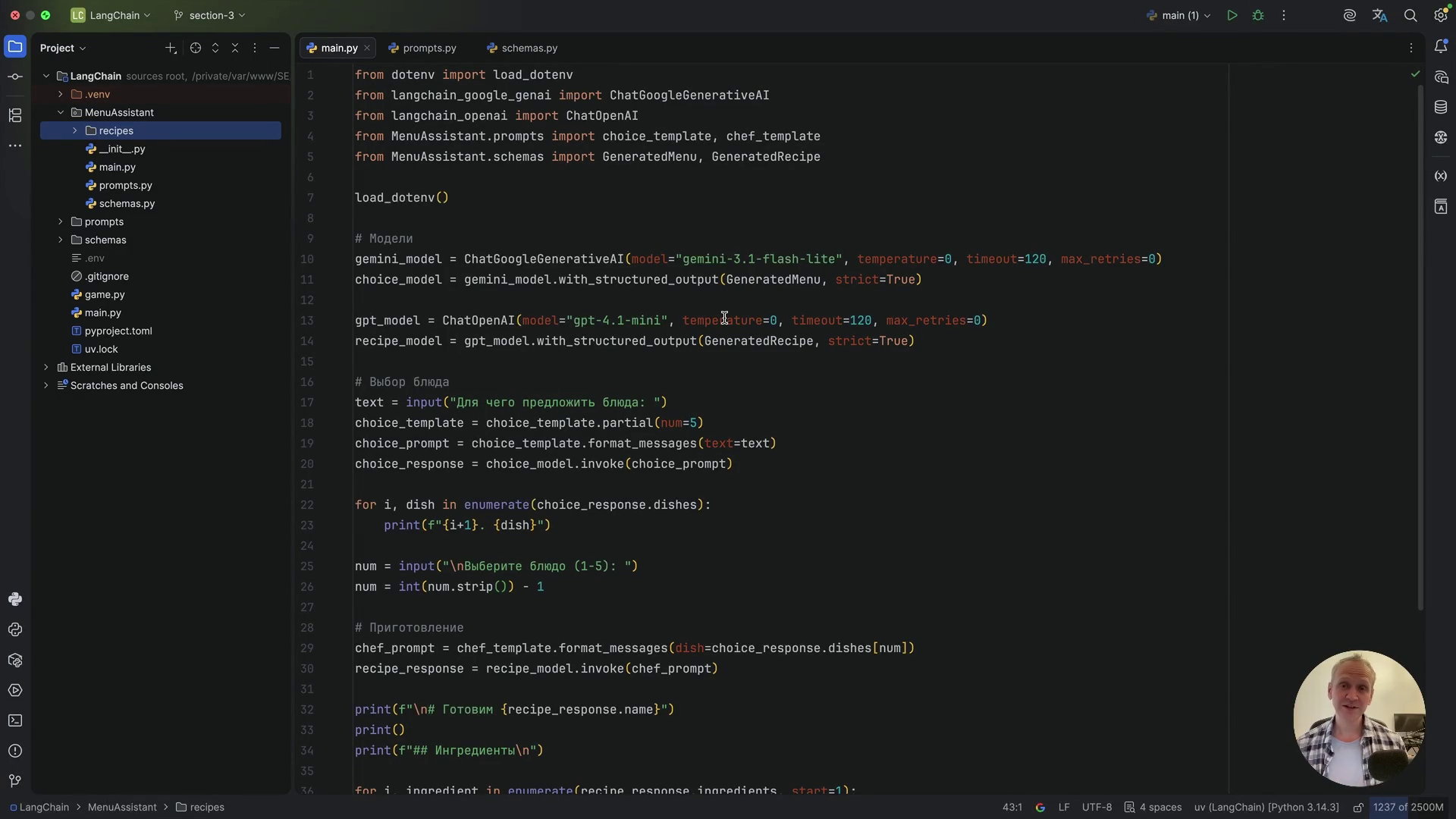Open the Services tool window
The image size is (1456, 819).
tap(15, 690)
